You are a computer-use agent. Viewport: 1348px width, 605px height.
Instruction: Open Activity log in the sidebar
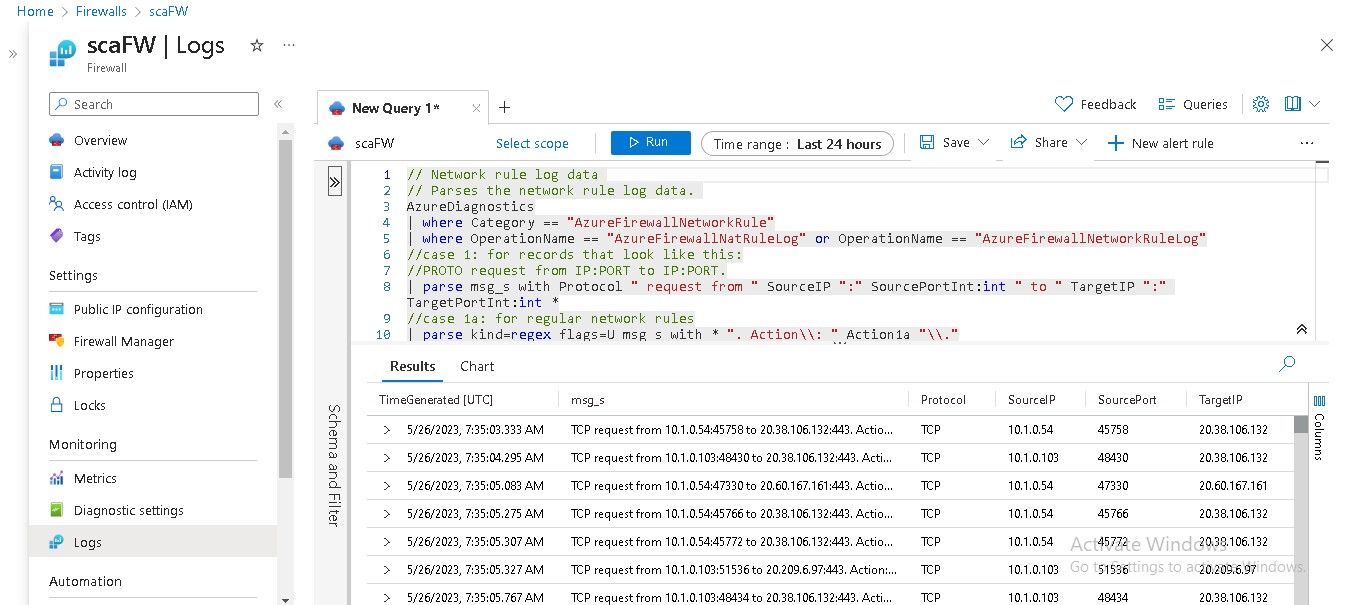[105, 172]
